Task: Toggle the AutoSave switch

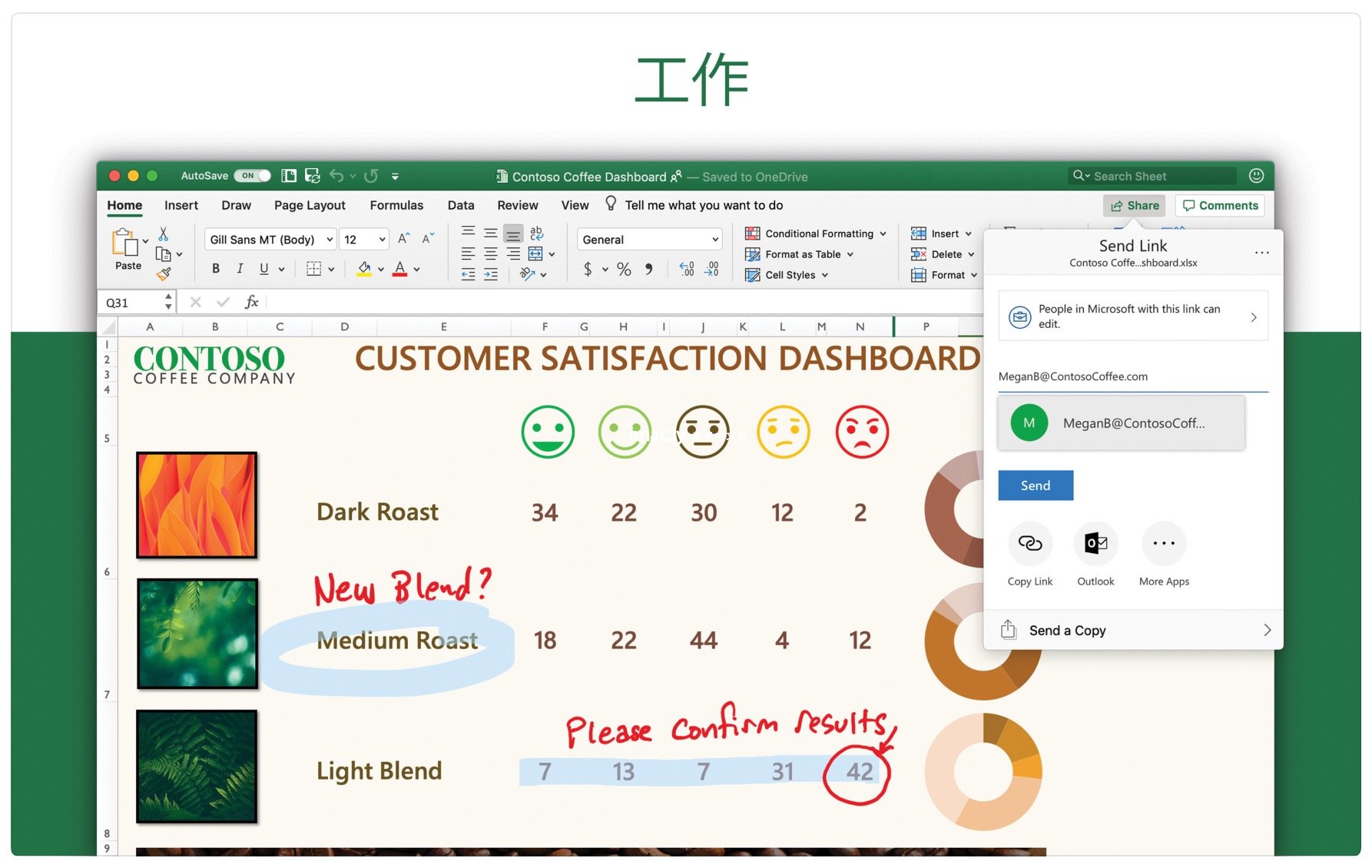Action: [252, 176]
